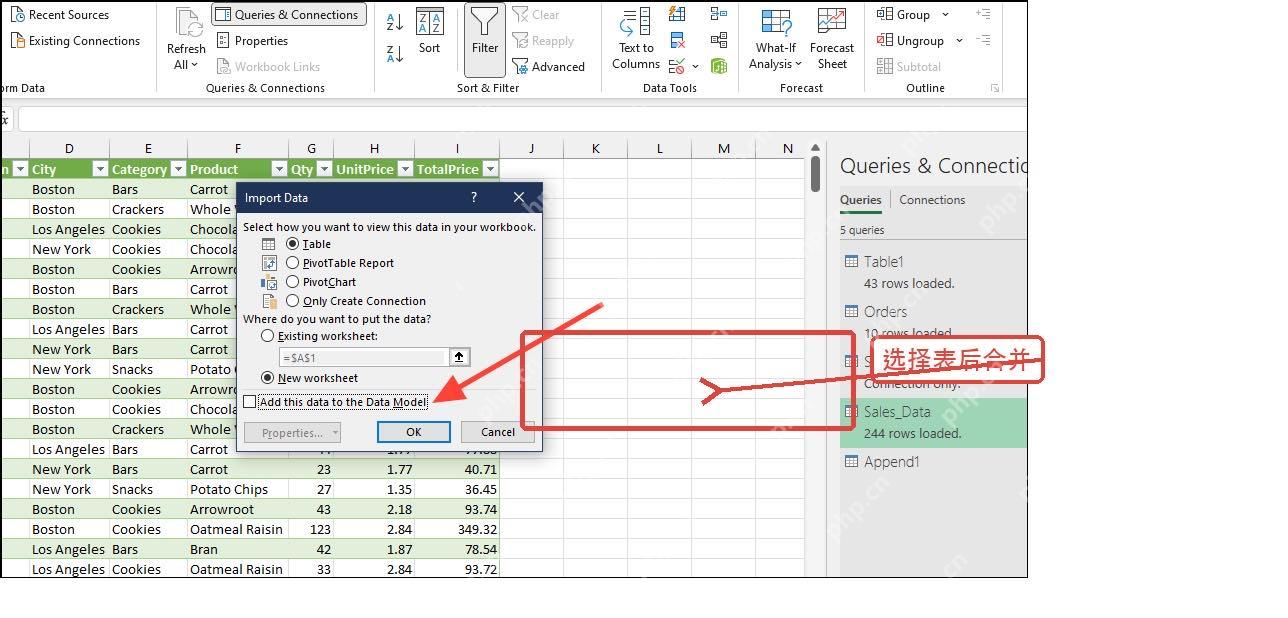Create a Forecast Sheet
The width and height of the screenshot is (1288, 618).
832,40
